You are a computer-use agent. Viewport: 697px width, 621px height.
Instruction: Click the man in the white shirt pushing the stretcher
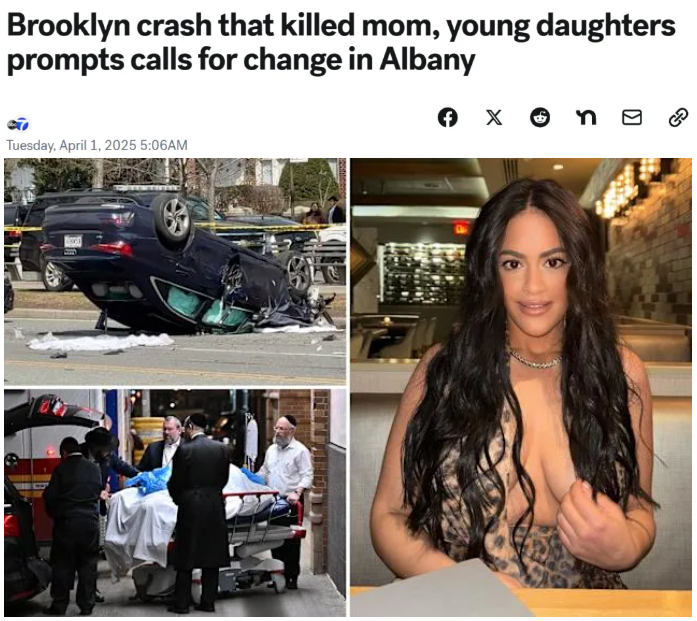pyautogui.click(x=286, y=478)
